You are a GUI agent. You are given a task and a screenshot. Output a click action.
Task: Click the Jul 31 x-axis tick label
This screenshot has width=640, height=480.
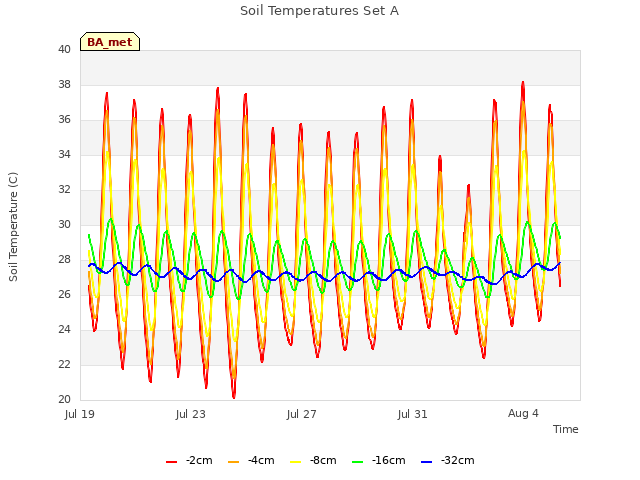412,414
